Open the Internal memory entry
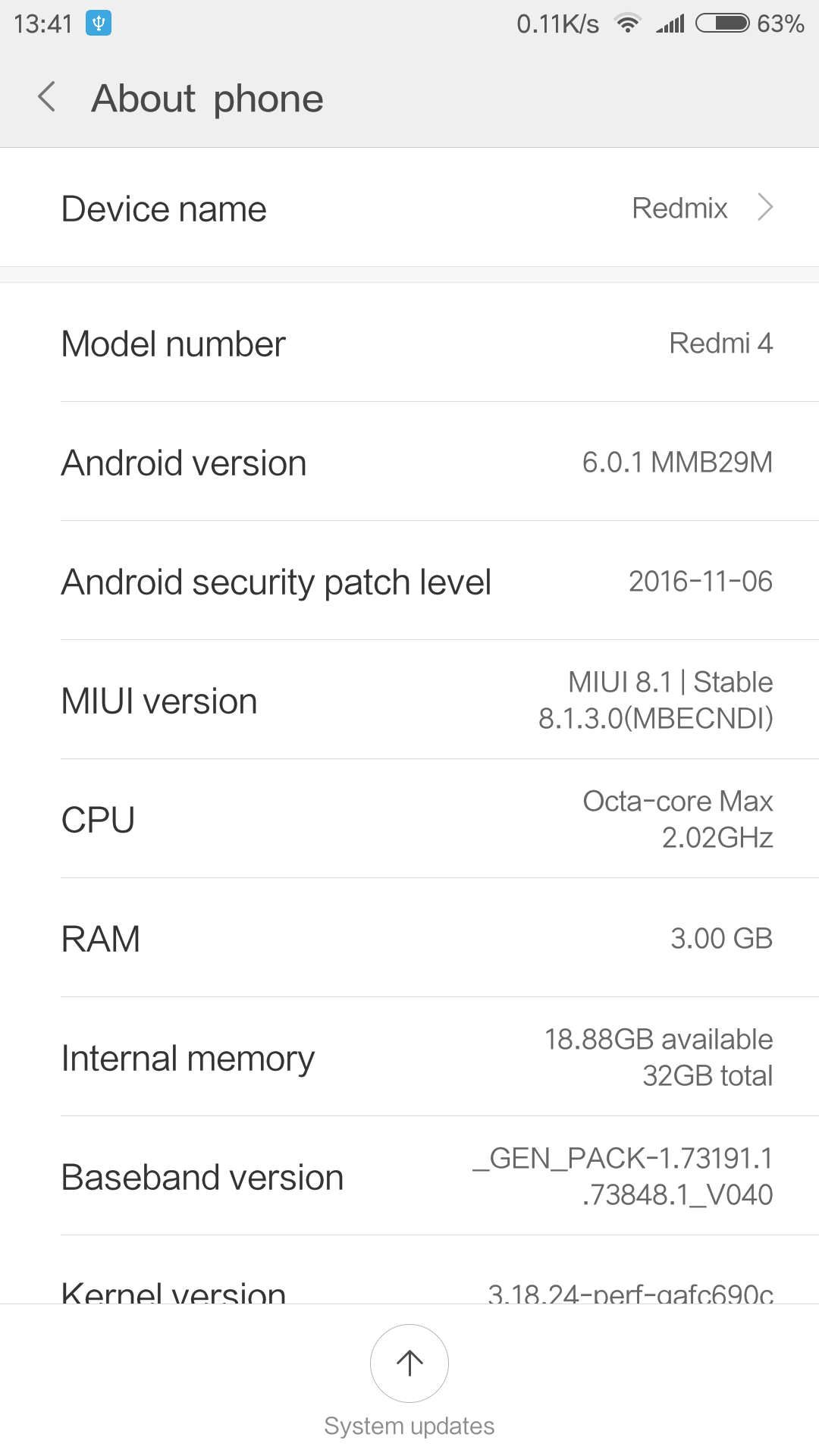Screen dimensions: 819x1456 [x=409, y=1057]
